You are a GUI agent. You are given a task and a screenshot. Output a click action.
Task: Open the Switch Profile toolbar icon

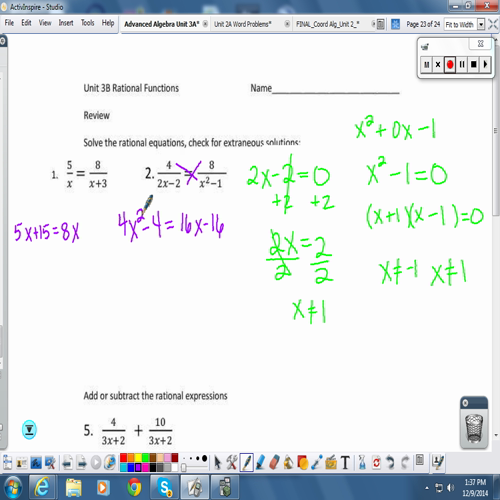pos(22,463)
